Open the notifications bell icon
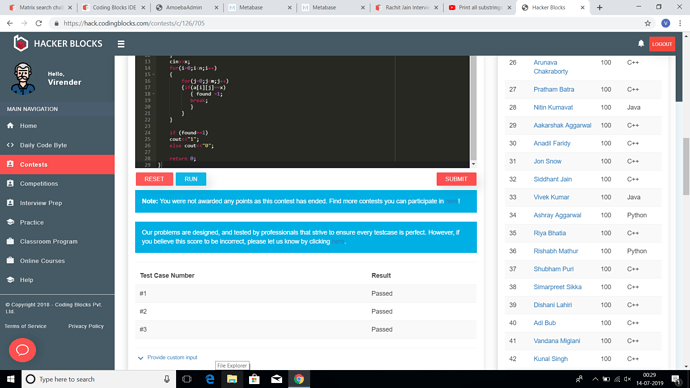The image size is (690, 388). [641, 44]
